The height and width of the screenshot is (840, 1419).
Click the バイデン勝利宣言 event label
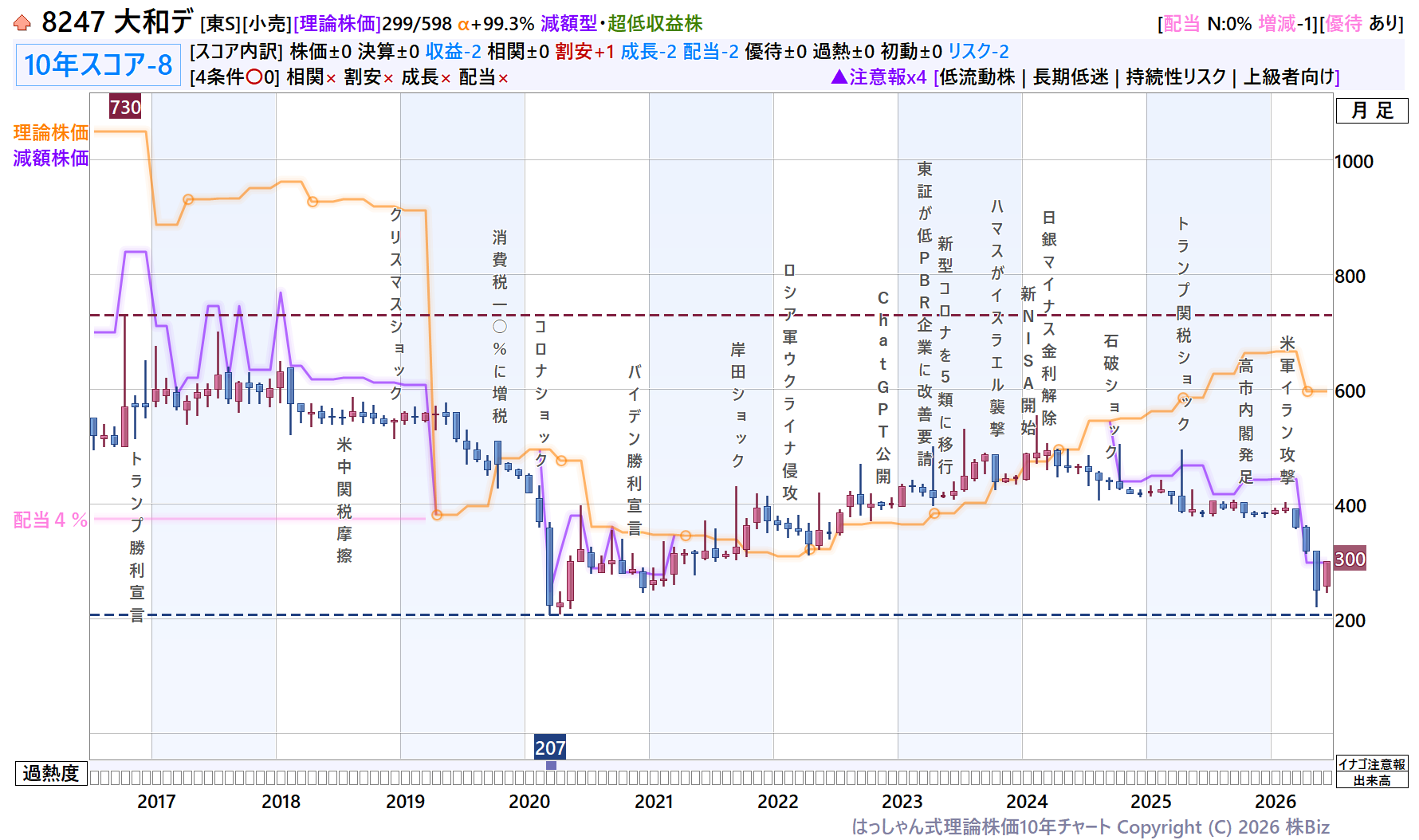click(635, 449)
